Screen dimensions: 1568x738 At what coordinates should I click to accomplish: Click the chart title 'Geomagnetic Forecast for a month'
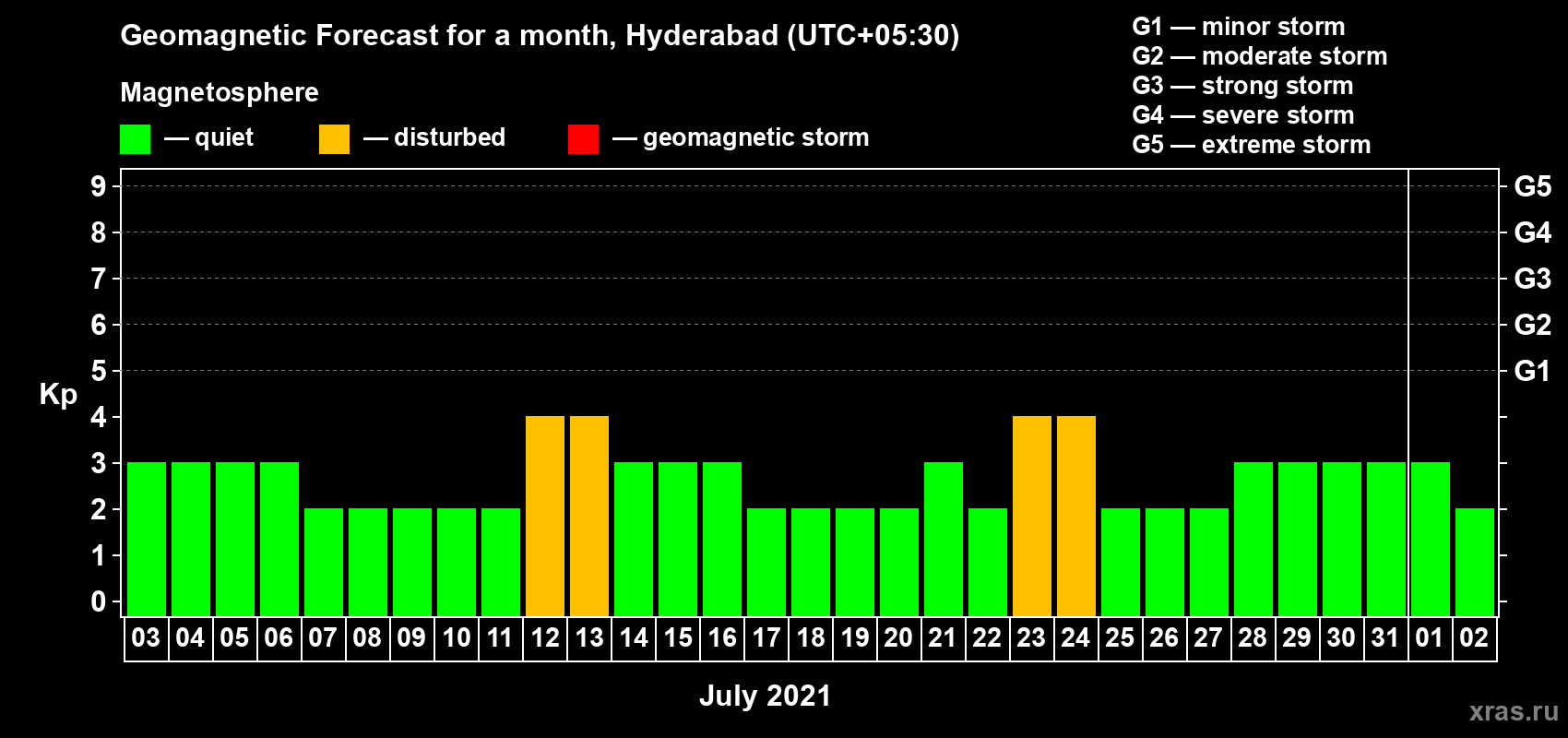click(369, 36)
